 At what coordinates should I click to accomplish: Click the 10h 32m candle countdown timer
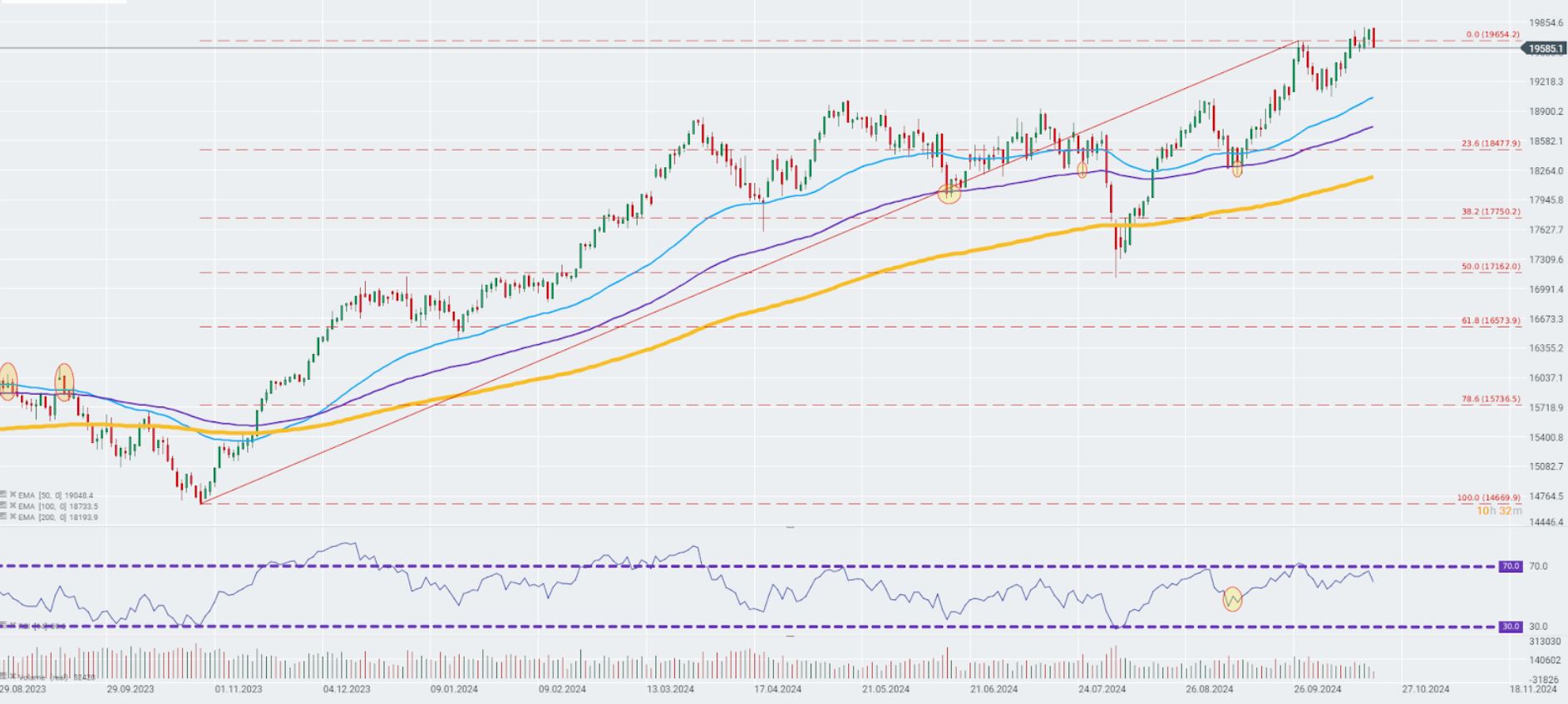pos(1499,510)
